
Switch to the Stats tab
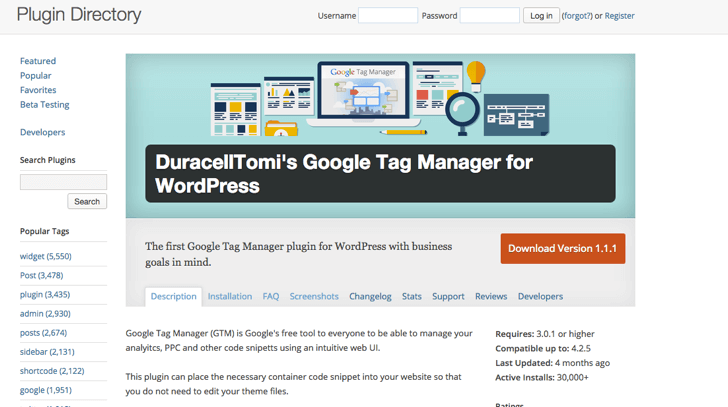coord(411,296)
